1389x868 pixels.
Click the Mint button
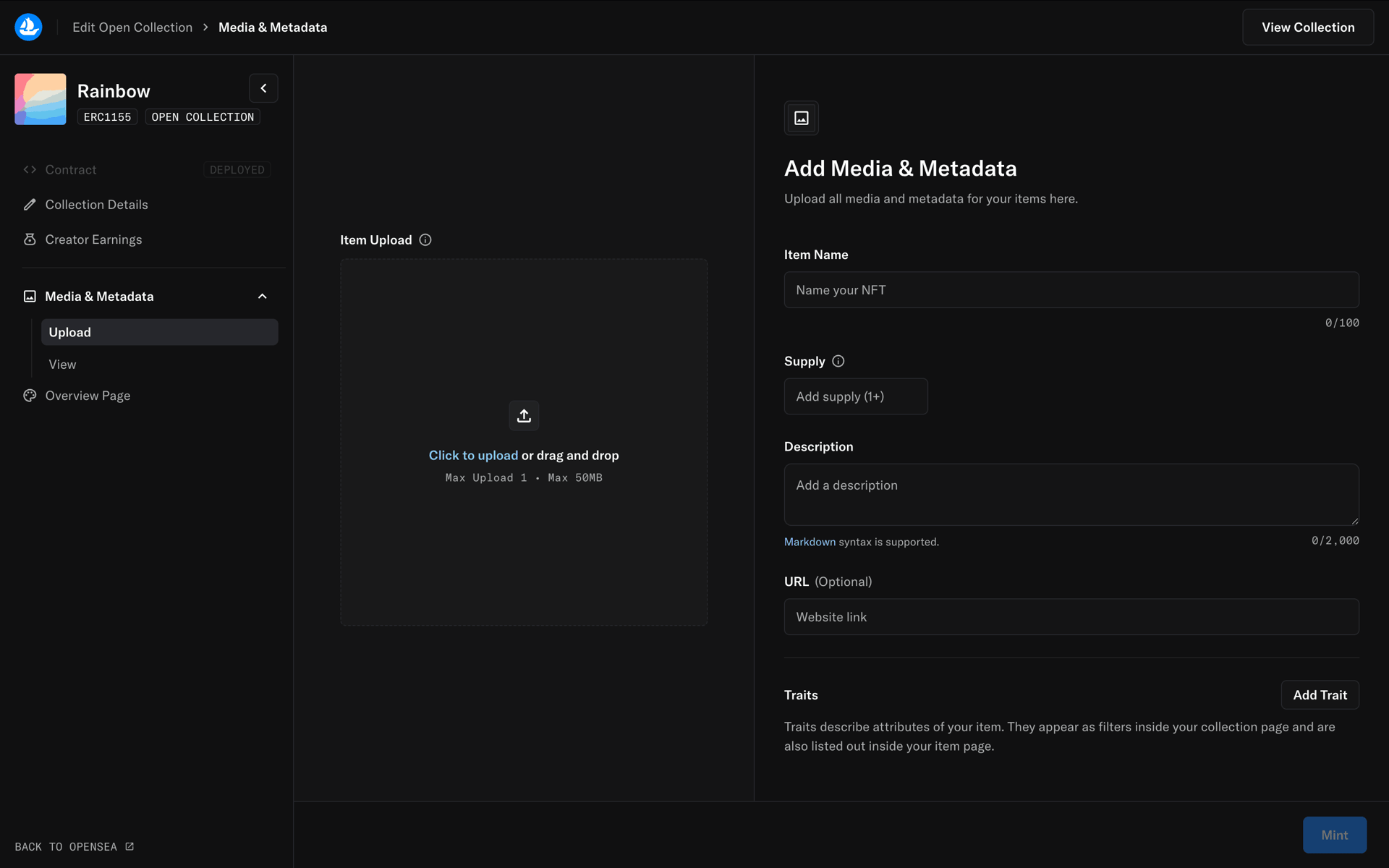pyautogui.click(x=1335, y=835)
